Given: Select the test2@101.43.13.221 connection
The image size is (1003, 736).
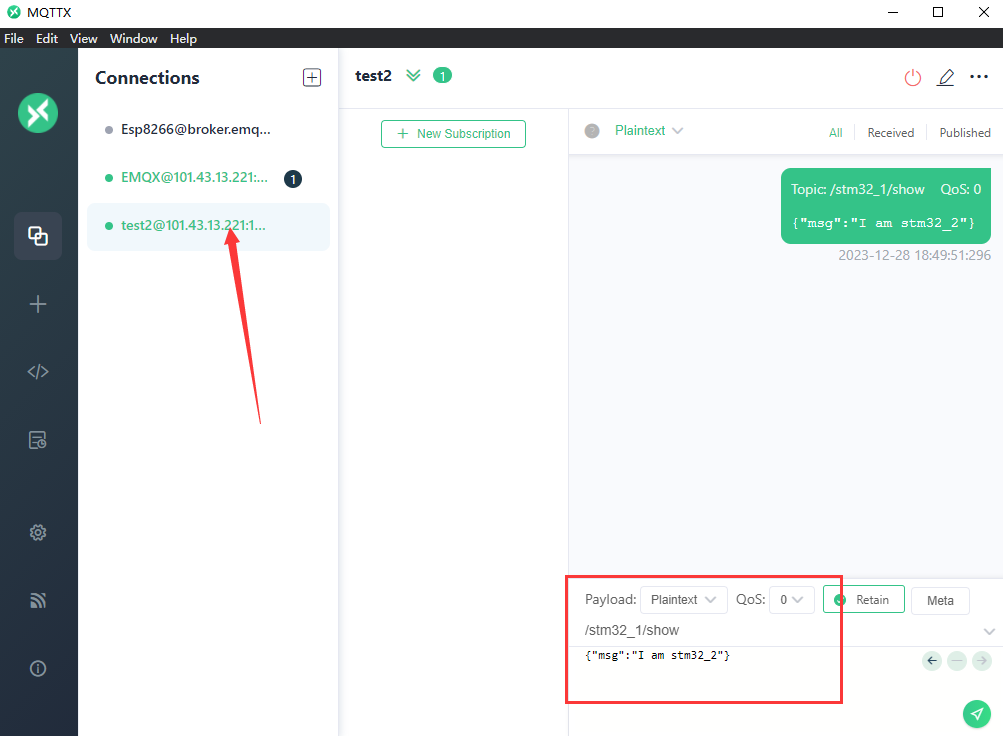Looking at the screenshot, I should (208, 226).
